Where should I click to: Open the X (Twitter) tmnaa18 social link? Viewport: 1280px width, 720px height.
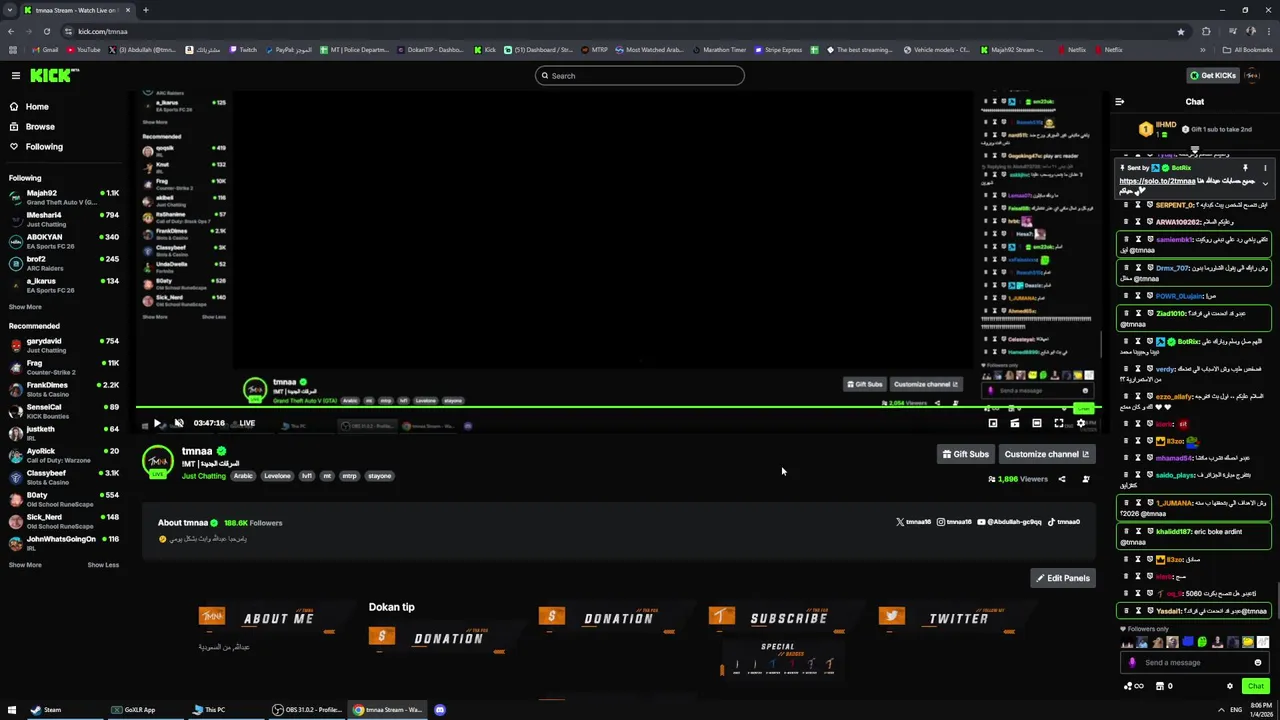[x=913, y=522]
